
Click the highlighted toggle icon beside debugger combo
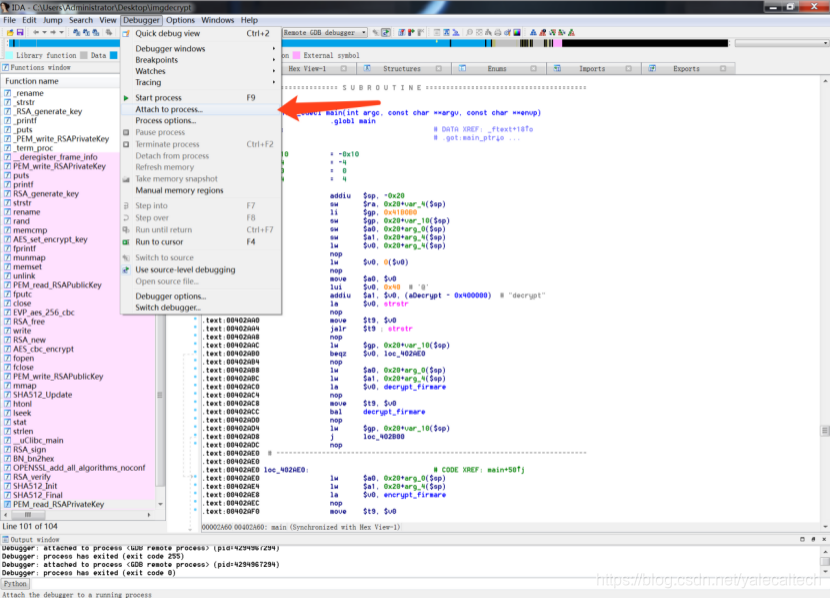(x=386, y=33)
